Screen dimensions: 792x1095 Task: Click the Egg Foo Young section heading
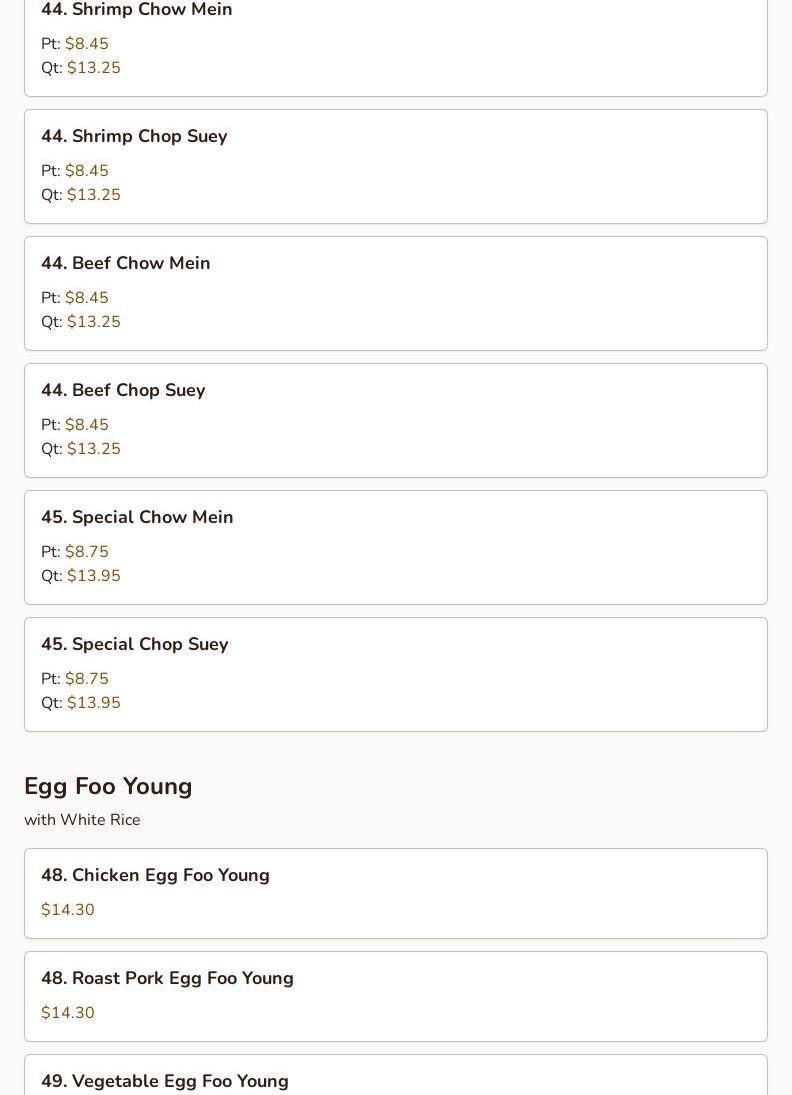coord(108,786)
